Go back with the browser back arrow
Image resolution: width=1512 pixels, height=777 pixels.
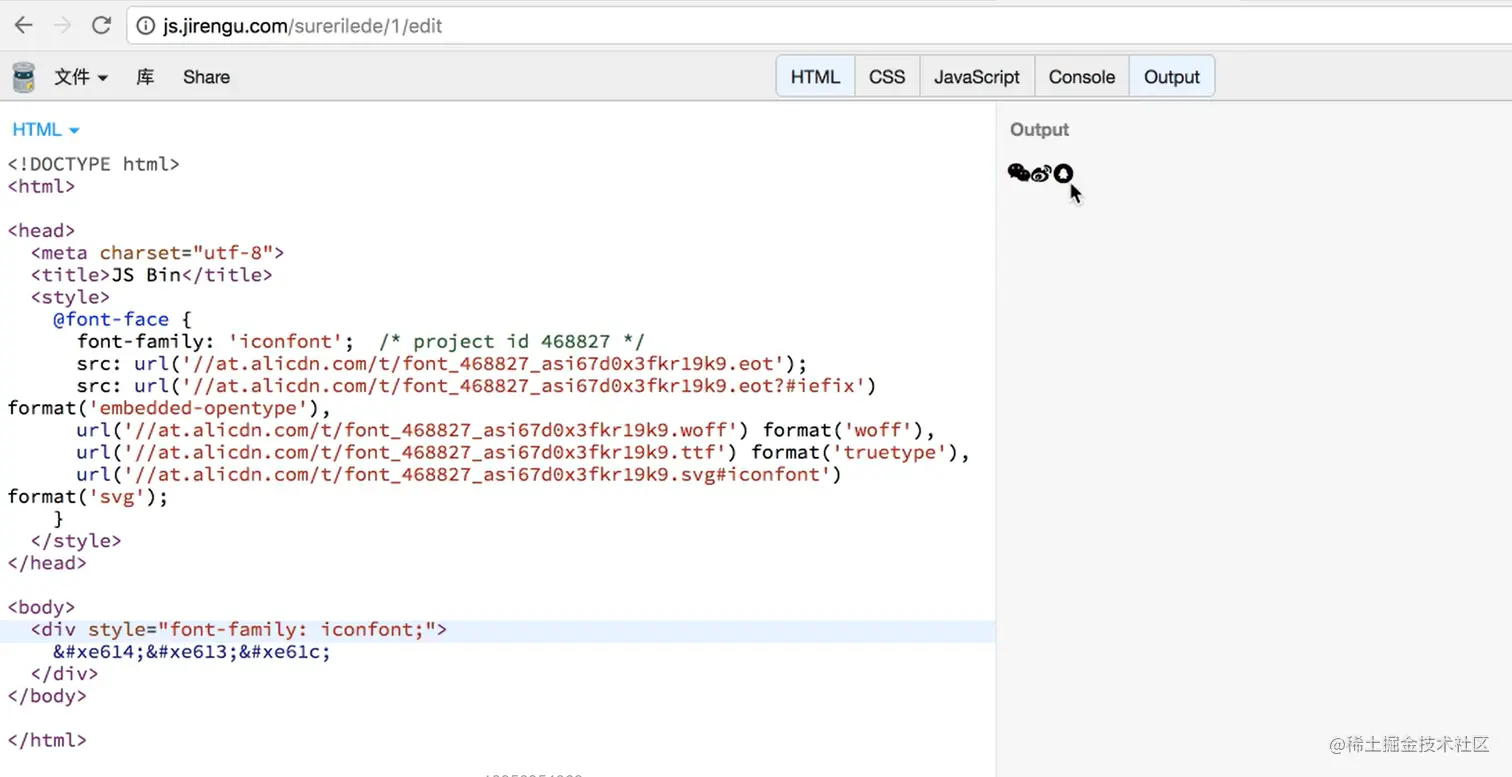point(24,26)
